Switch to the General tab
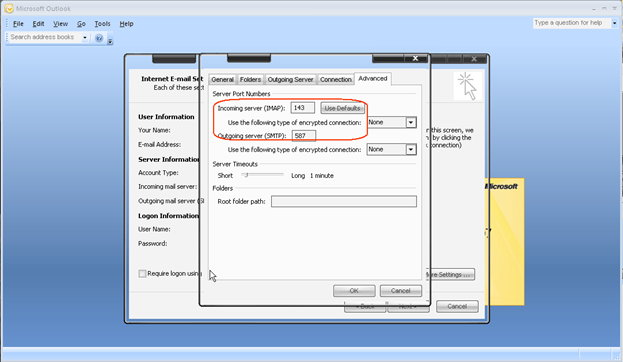The image size is (623, 362). (x=222, y=79)
